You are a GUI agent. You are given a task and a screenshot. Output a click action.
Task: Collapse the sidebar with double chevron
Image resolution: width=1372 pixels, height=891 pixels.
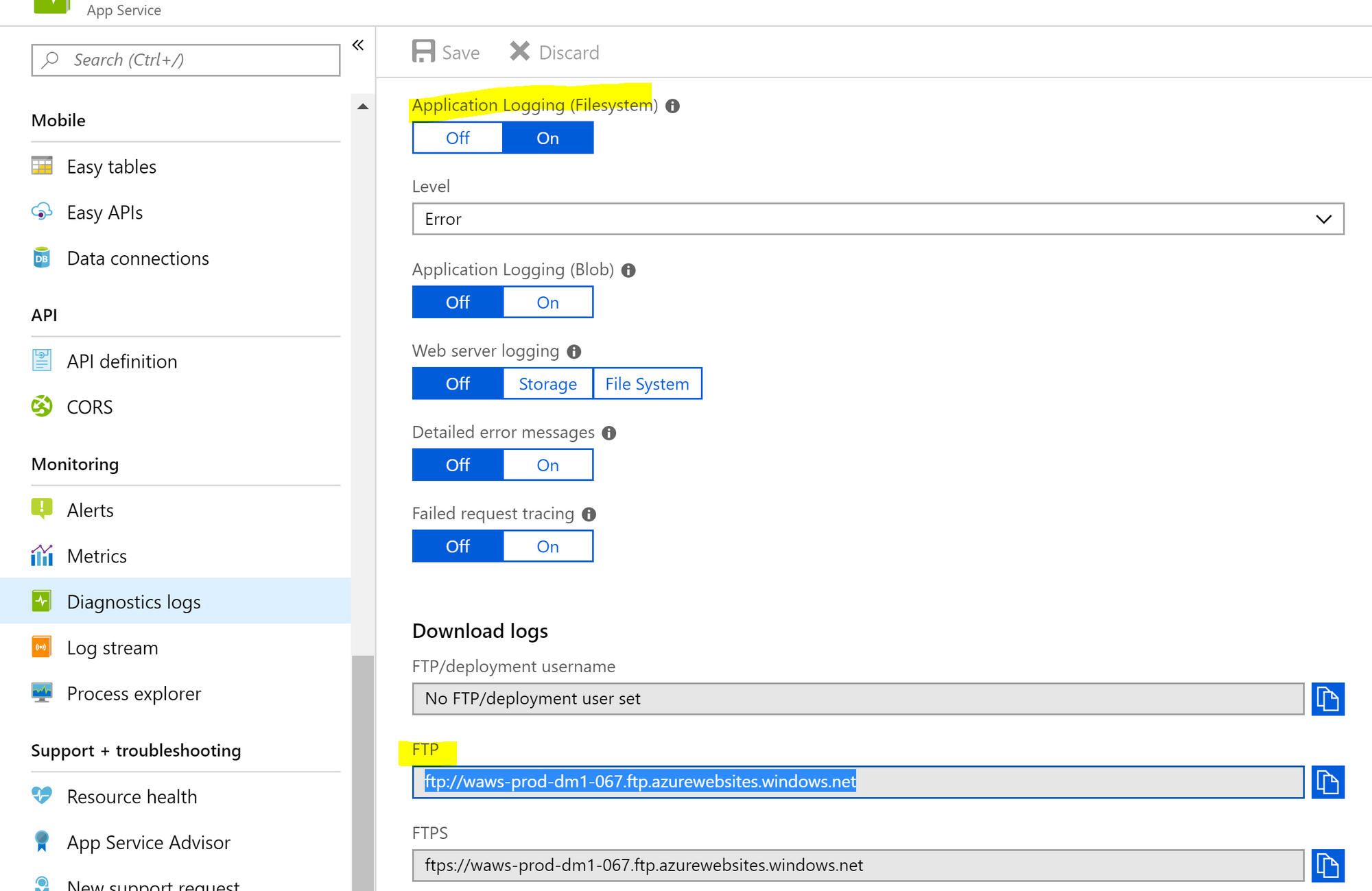coord(358,45)
